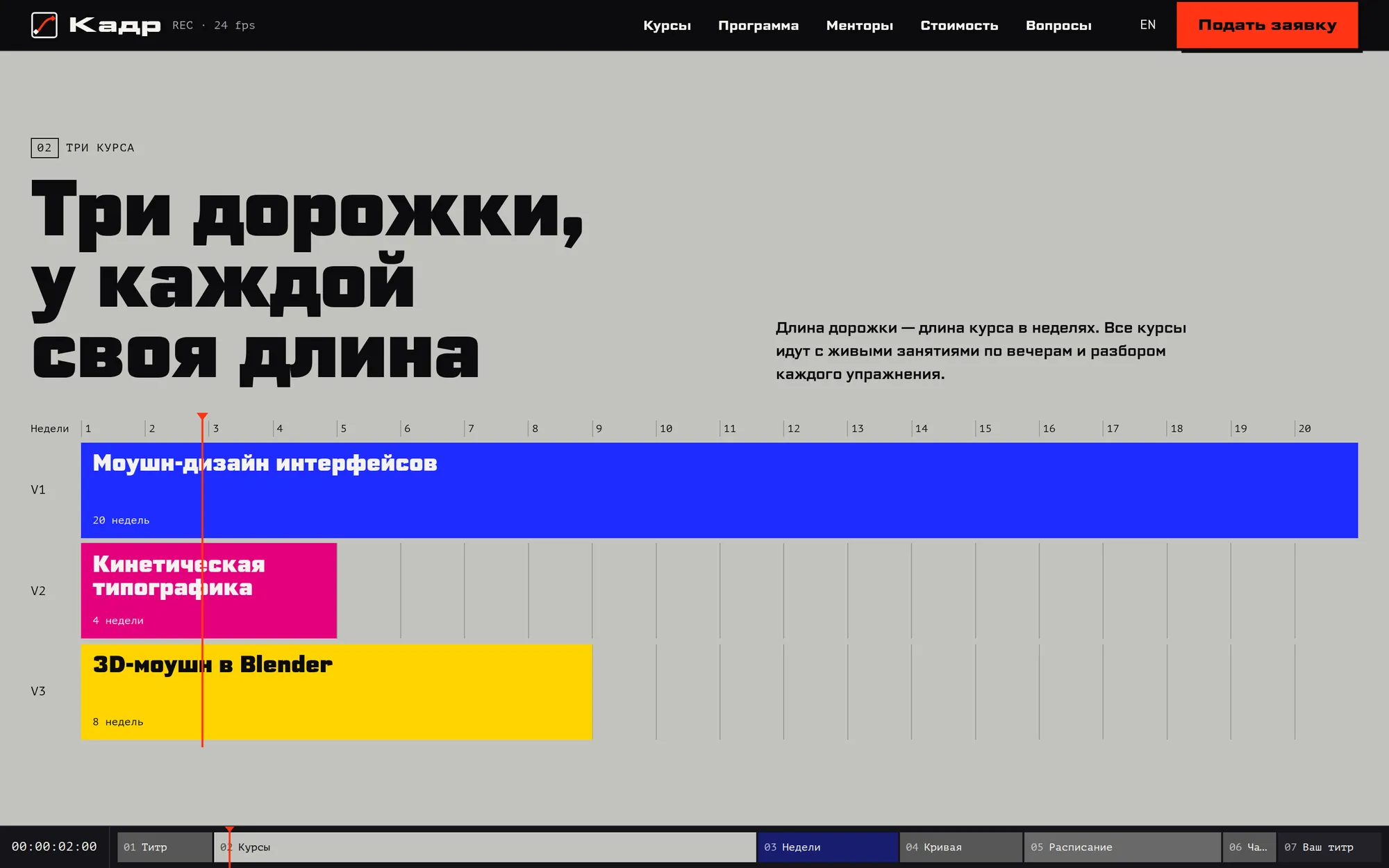Jump to the 02 Курсы timeline segment
This screenshot has width=1389, height=868.
pos(485,847)
